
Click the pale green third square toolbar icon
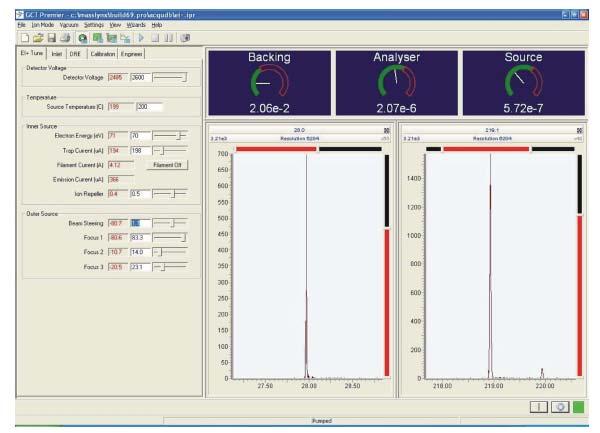click(x=125, y=38)
